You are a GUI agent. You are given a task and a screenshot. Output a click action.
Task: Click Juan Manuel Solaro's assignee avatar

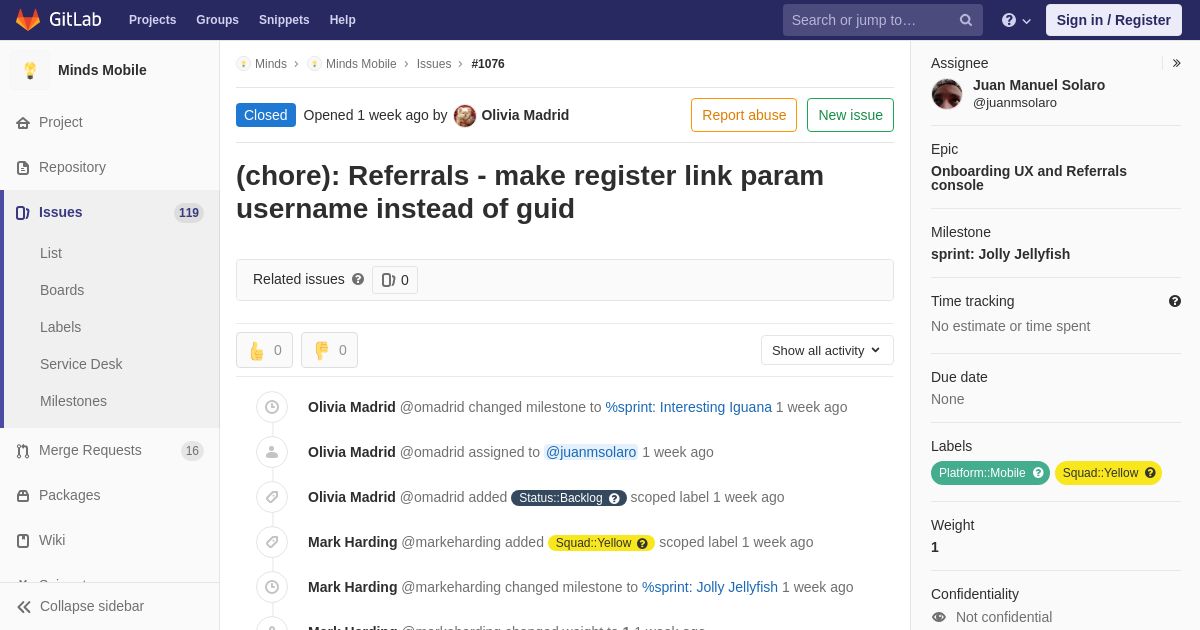[947, 94]
